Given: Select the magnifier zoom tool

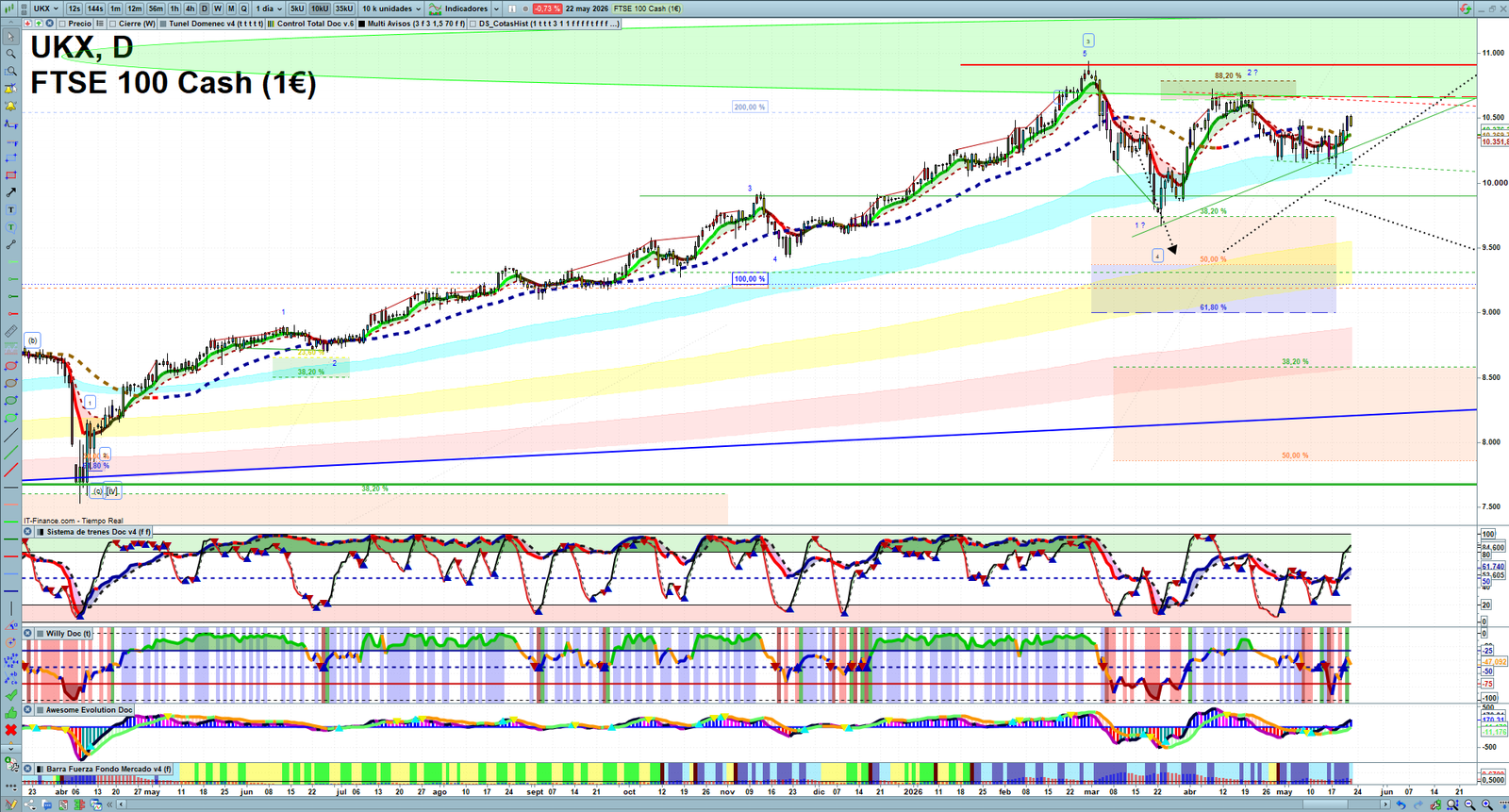Looking at the screenshot, I should (x=10, y=54).
